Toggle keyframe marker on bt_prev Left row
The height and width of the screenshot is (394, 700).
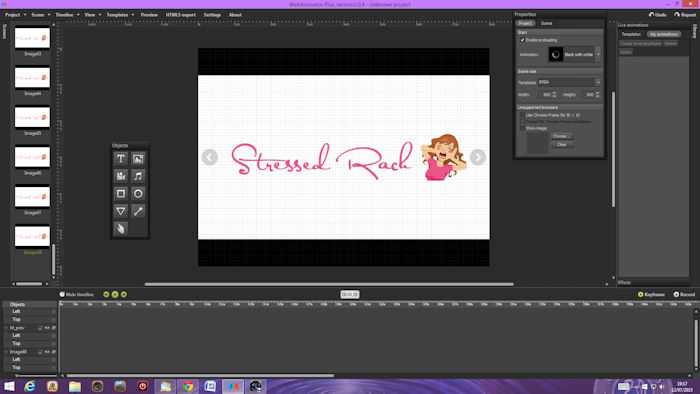click(x=54, y=336)
